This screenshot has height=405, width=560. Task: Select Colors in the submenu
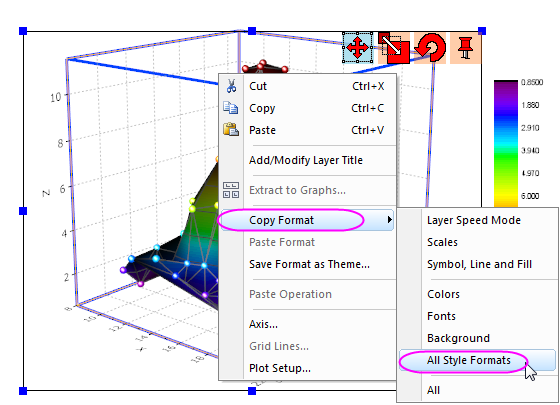click(478, 294)
